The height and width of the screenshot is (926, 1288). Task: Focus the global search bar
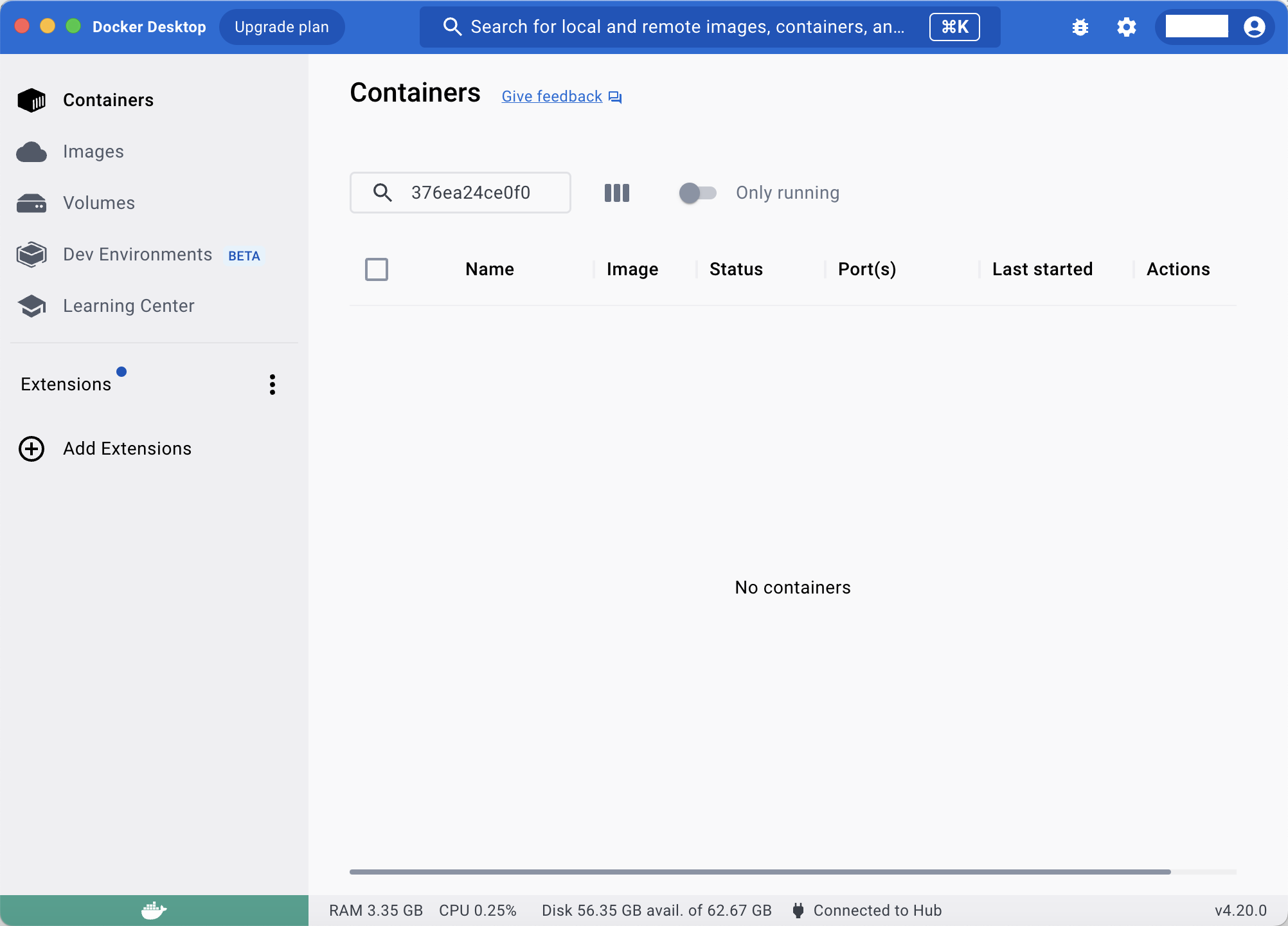click(x=710, y=27)
